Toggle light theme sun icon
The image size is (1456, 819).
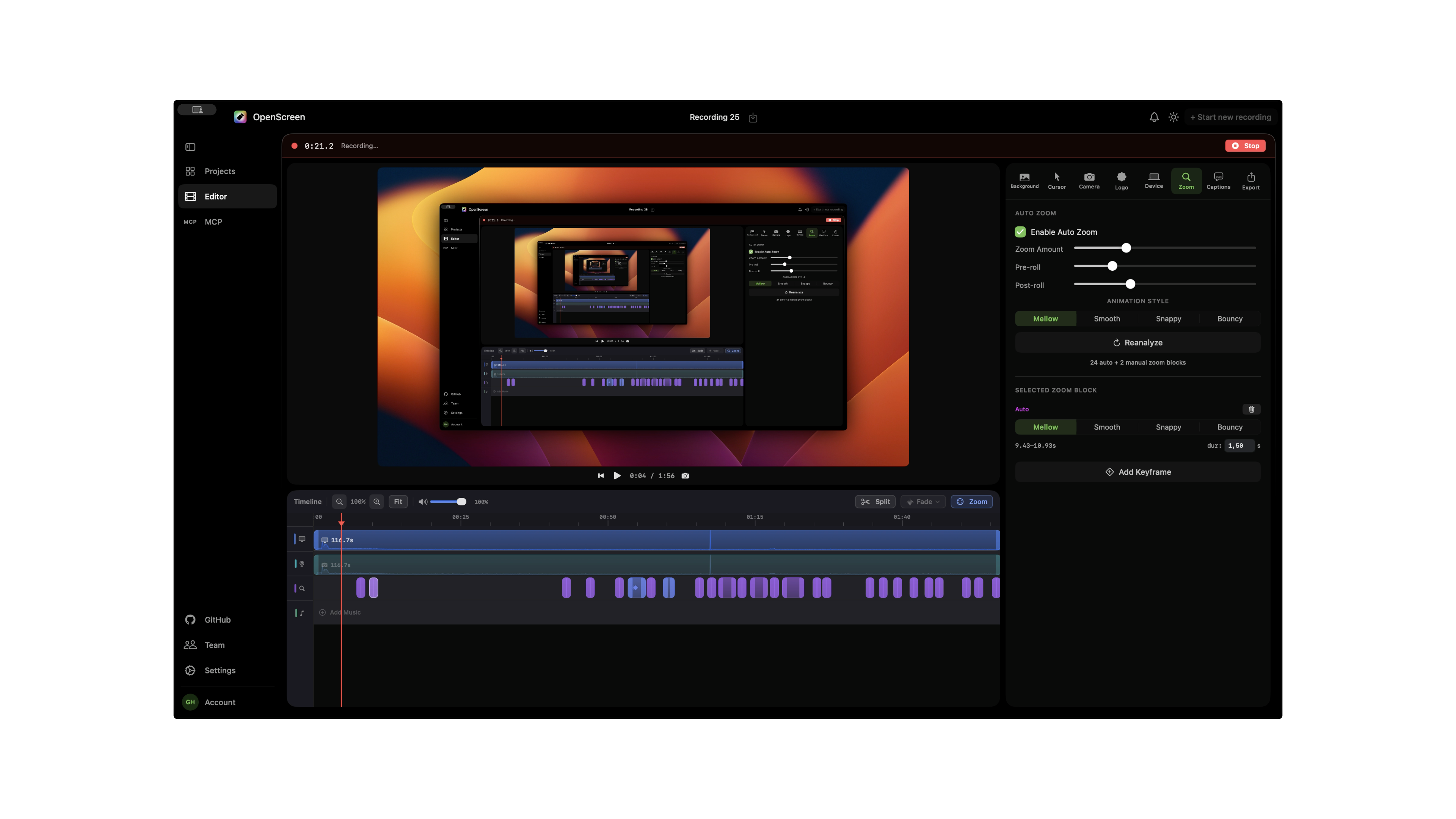point(1174,117)
